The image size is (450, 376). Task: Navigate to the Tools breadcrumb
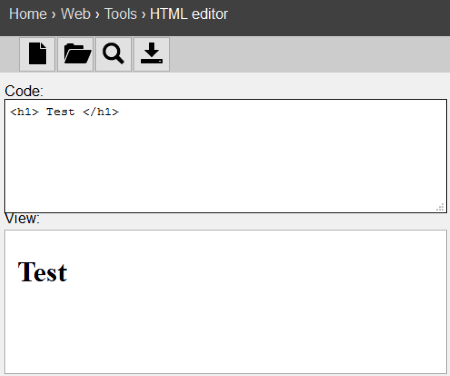121,14
